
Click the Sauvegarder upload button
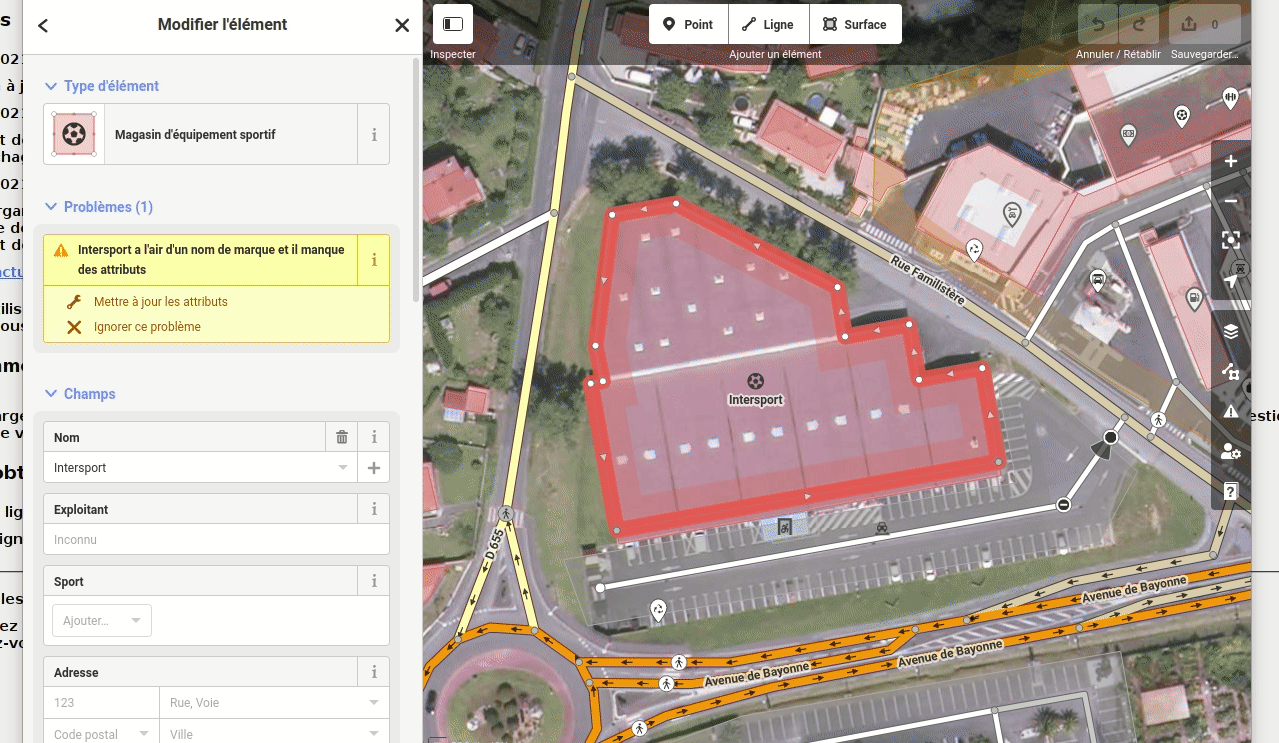[1204, 24]
